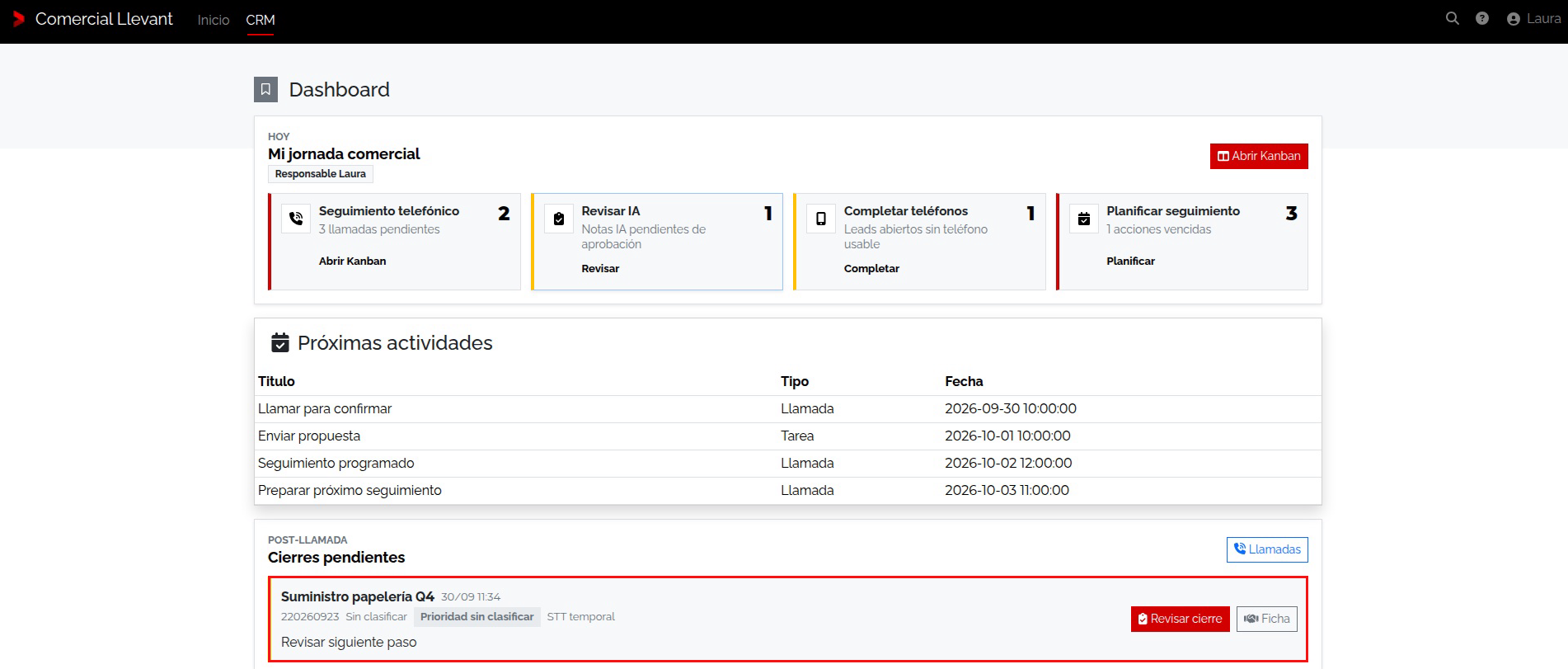This screenshot has height=669, width=1568.
Task: Select the CRM menu item
Action: point(261,20)
